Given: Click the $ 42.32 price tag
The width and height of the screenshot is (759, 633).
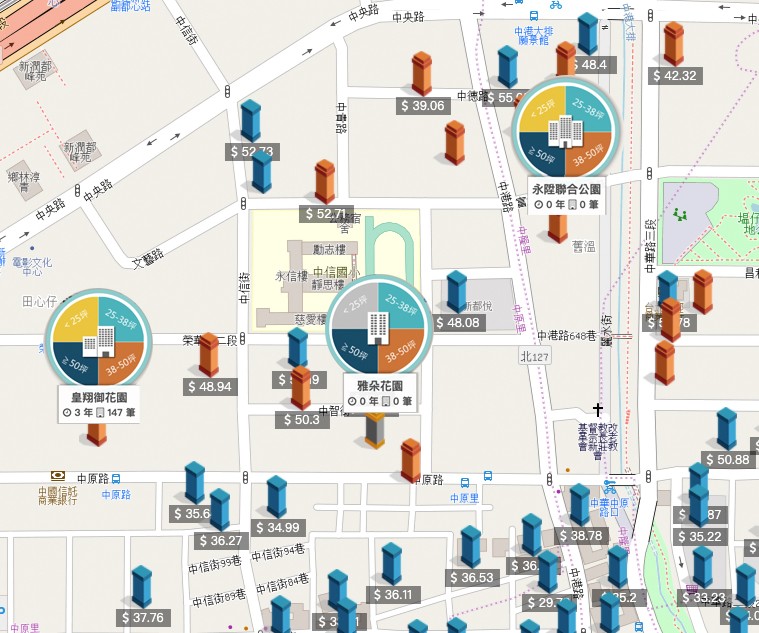Looking at the screenshot, I should coord(675,75).
